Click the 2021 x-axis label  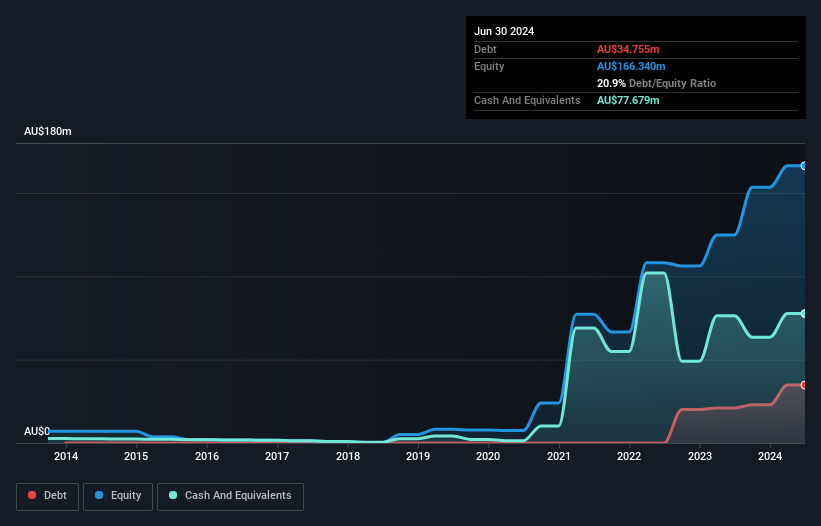559,456
